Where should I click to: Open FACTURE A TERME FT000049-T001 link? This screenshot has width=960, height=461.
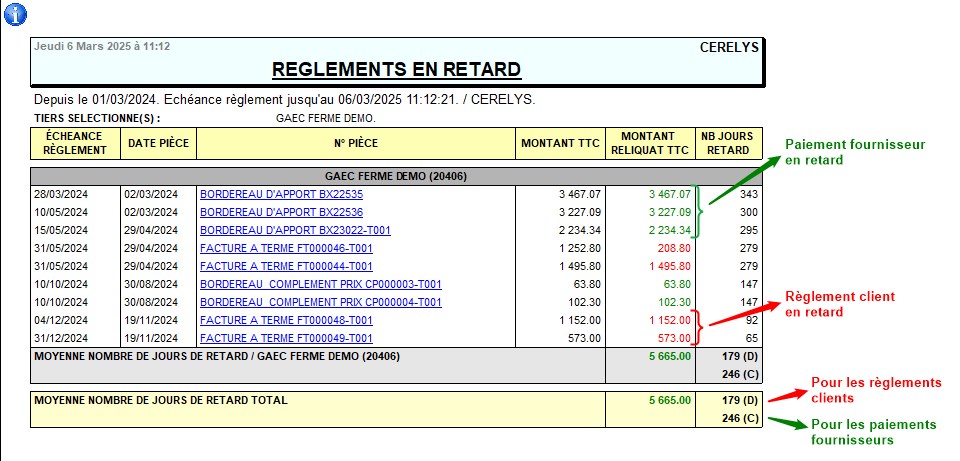[286, 338]
